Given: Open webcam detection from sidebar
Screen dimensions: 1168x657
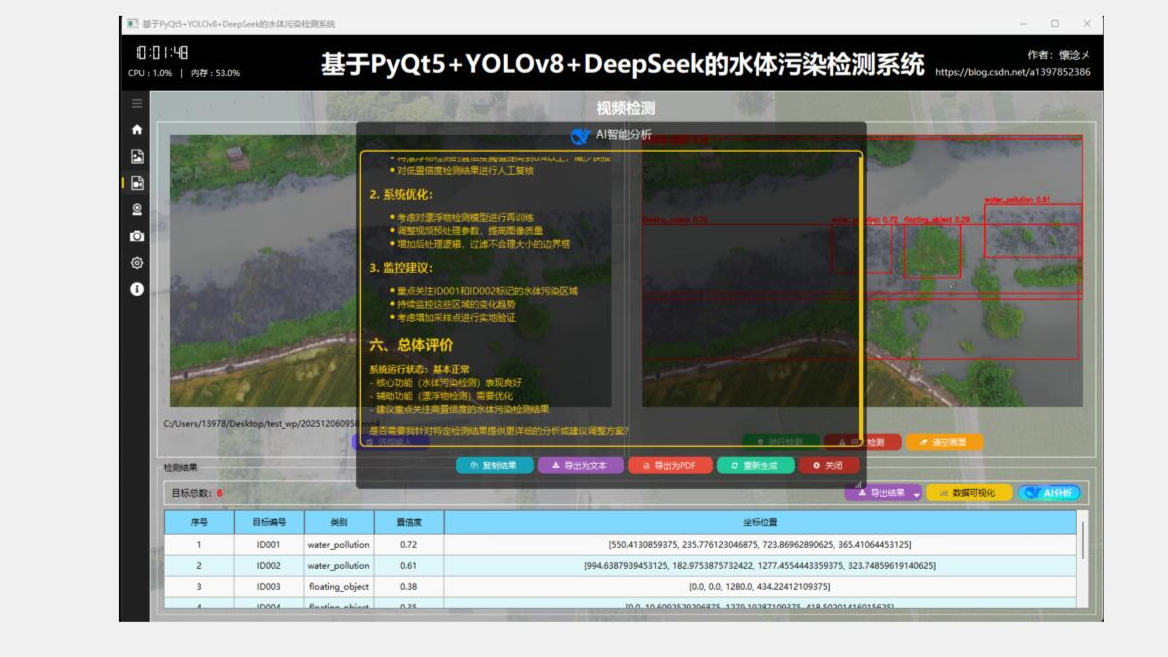Looking at the screenshot, I should click(x=137, y=209).
